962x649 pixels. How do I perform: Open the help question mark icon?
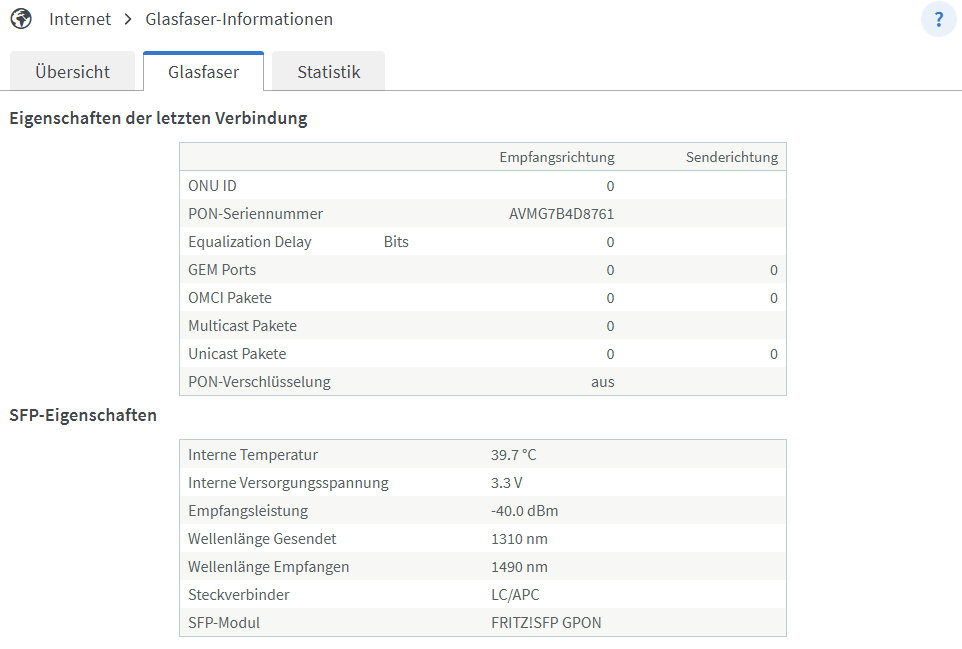(x=939, y=20)
